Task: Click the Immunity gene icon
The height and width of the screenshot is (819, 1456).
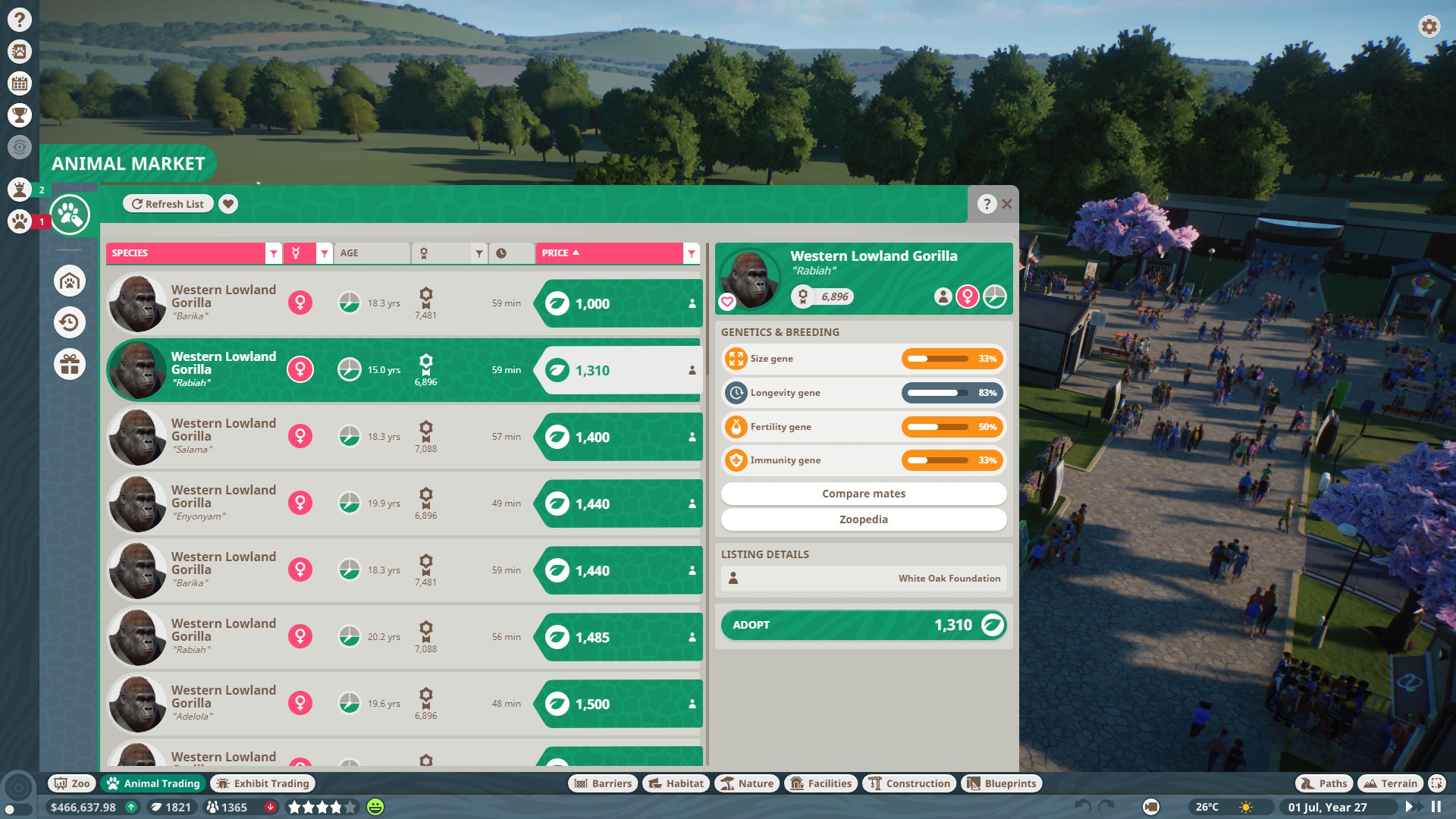Action: coord(736,460)
